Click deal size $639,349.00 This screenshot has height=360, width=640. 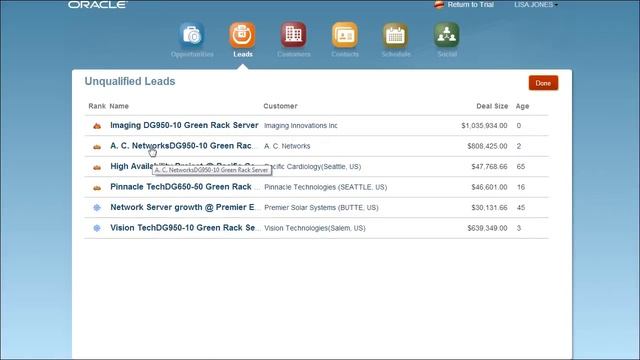coord(487,228)
